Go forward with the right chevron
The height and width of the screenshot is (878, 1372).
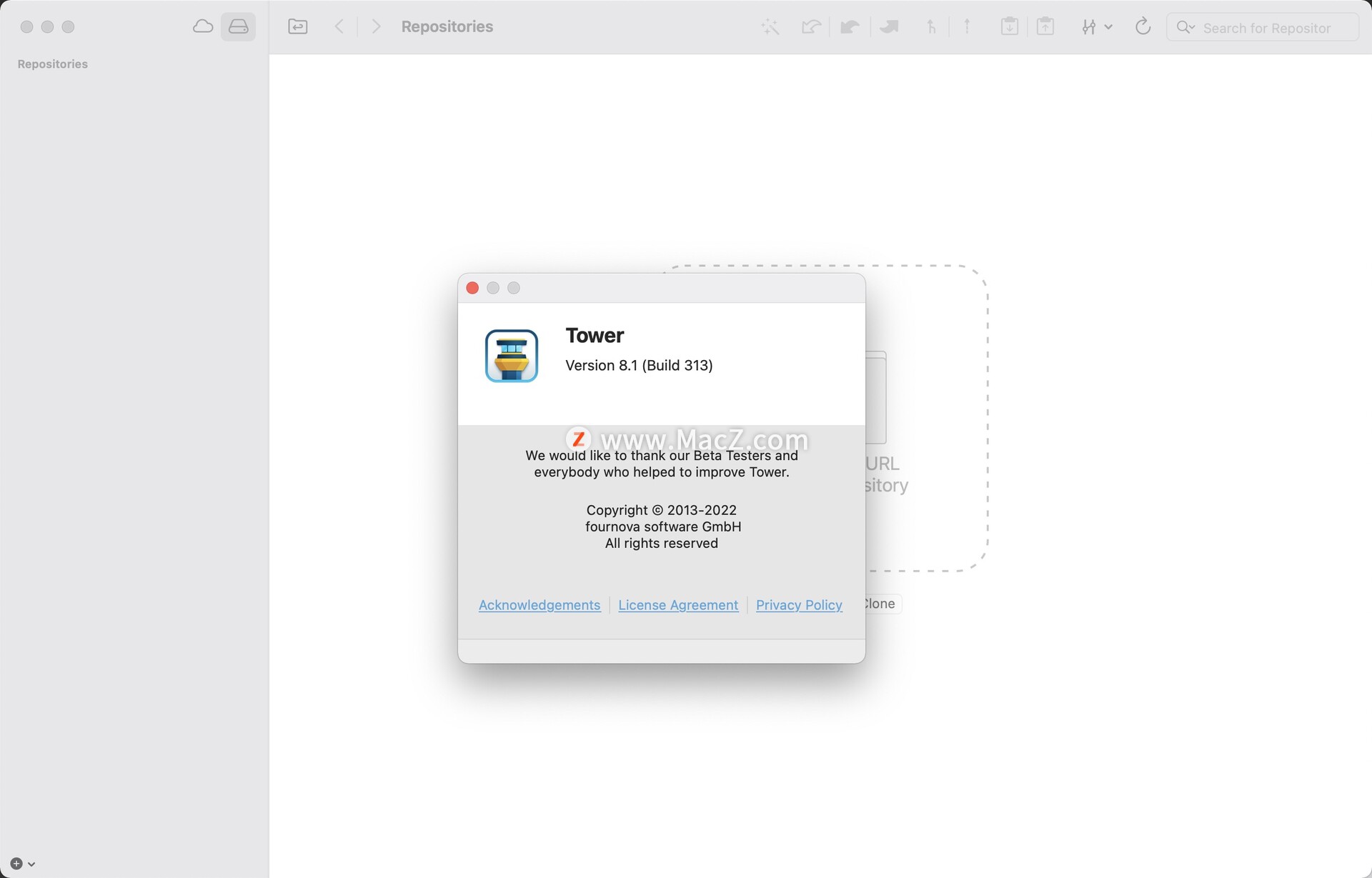pyautogui.click(x=376, y=26)
